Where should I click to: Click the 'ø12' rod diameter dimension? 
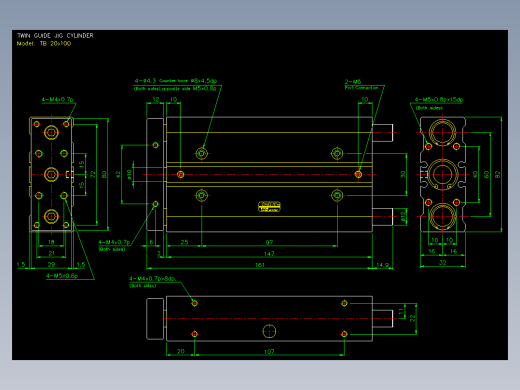click(x=403, y=217)
